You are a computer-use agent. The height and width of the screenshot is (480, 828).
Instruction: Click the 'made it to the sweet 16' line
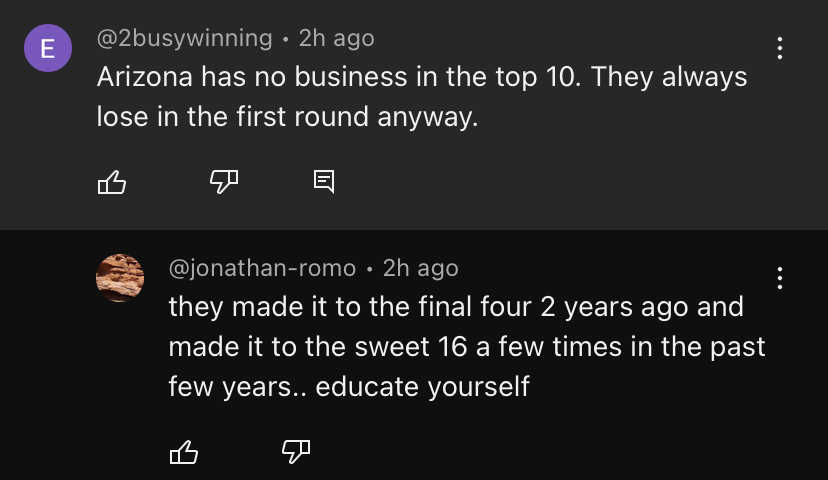466,346
